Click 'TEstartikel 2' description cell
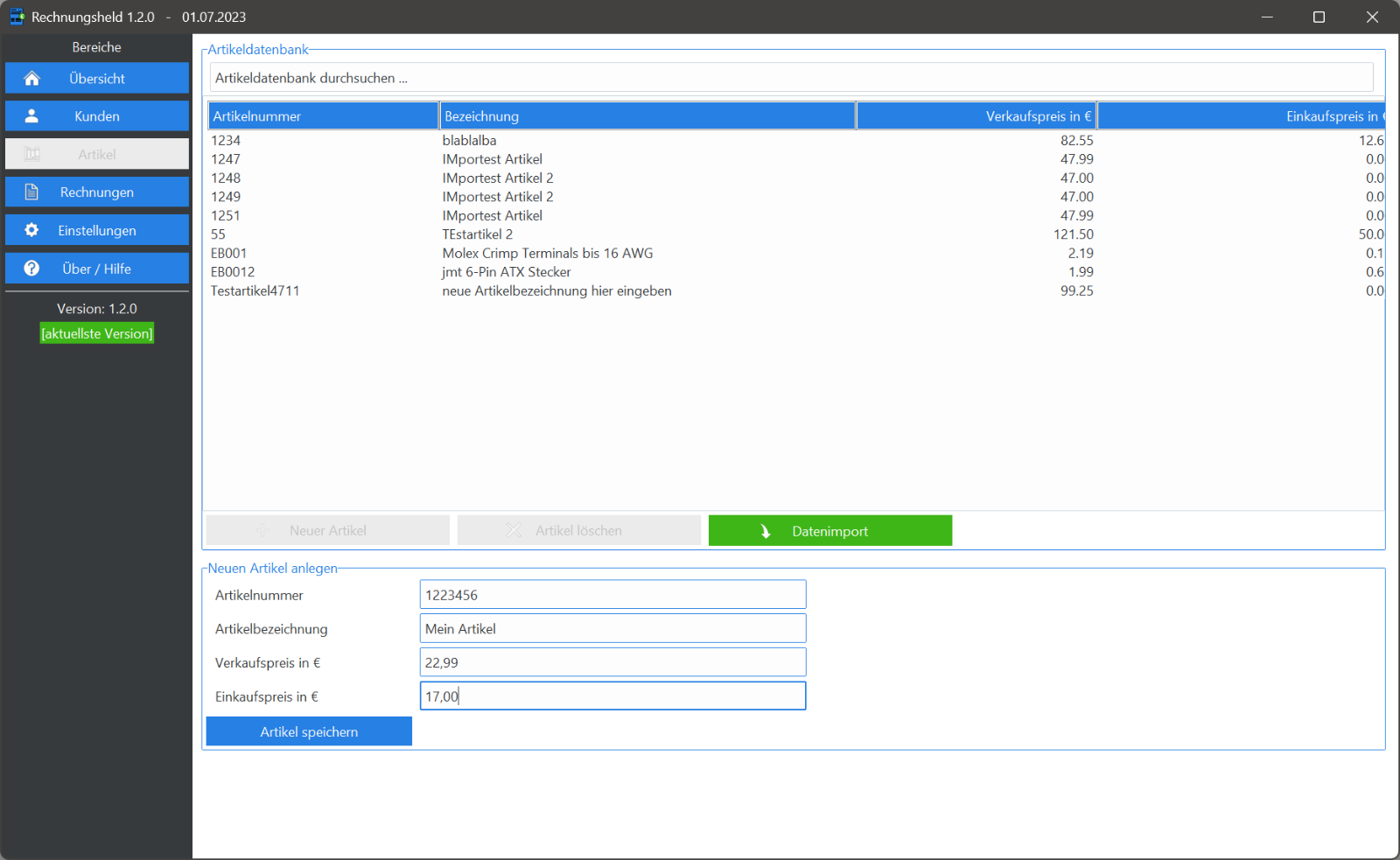 point(478,234)
